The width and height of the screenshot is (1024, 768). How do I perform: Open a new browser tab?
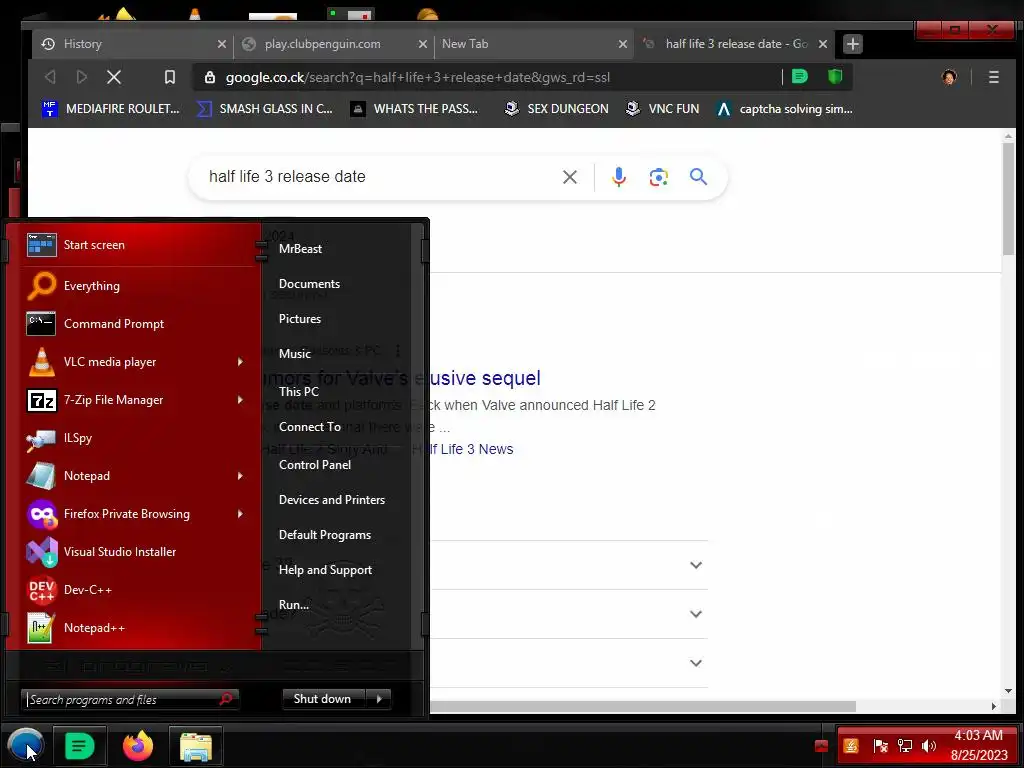852,44
